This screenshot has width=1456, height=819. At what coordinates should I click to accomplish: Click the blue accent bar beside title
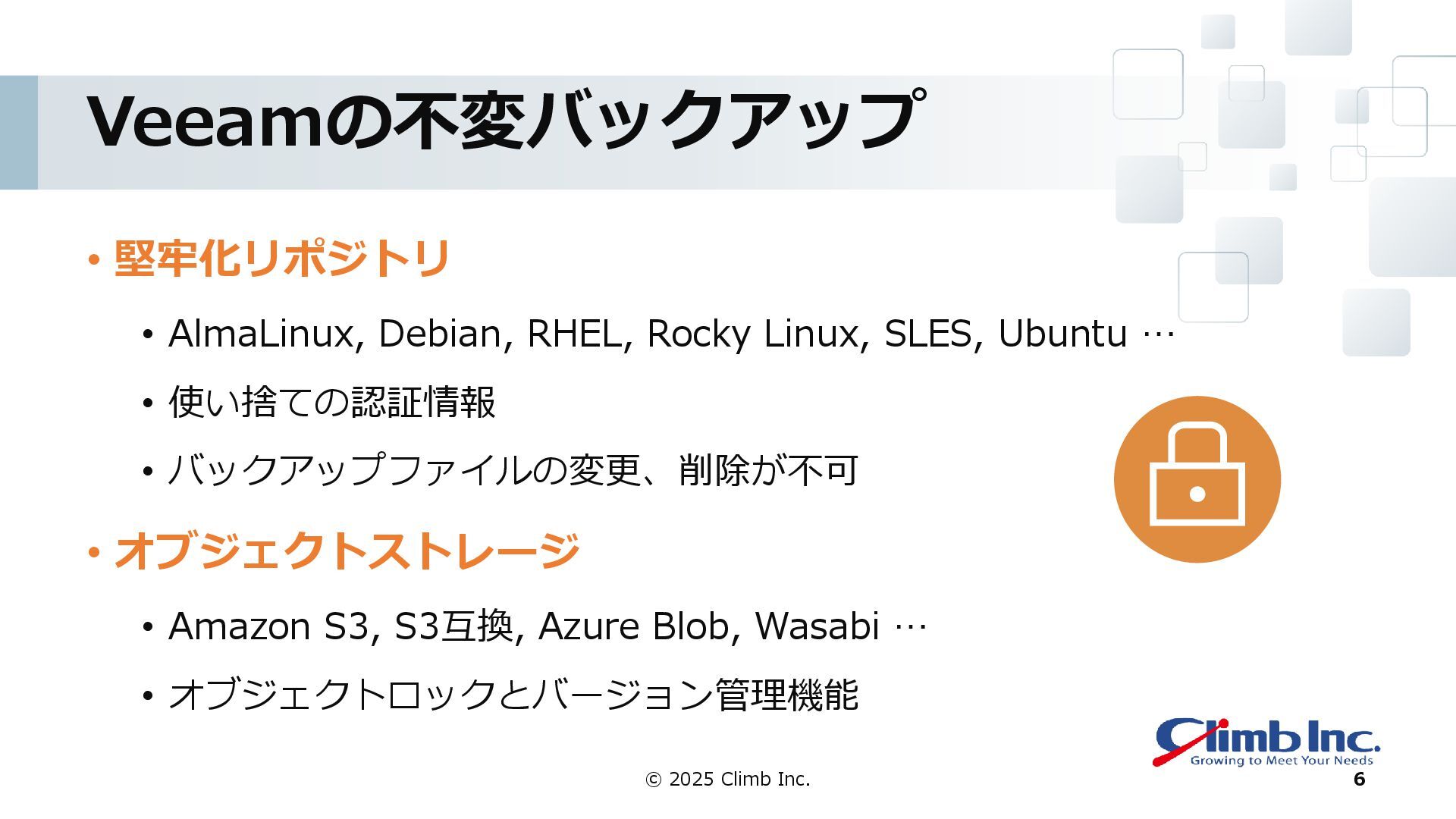pos(18,132)
